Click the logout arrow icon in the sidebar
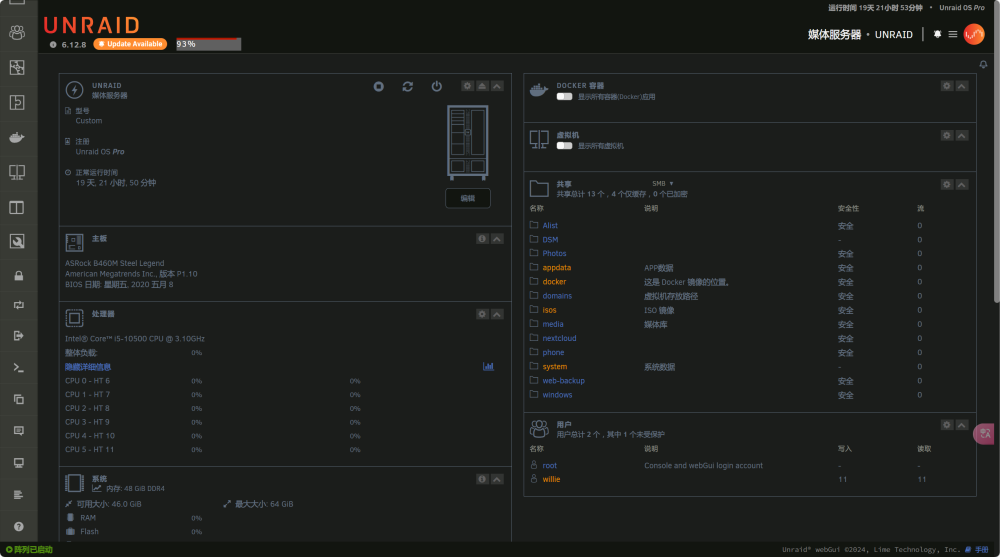Image resolution: width=1000 pixels, height=557 pixels. 18,336
